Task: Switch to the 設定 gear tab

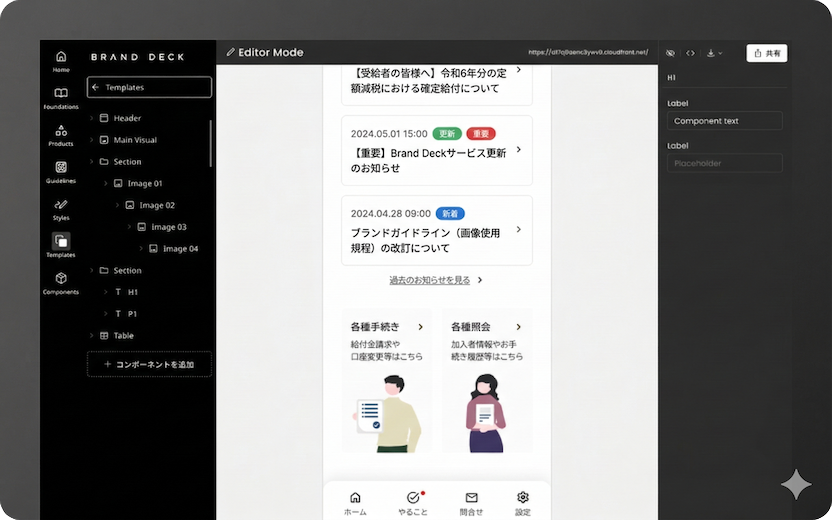Action: coord(523,503)
